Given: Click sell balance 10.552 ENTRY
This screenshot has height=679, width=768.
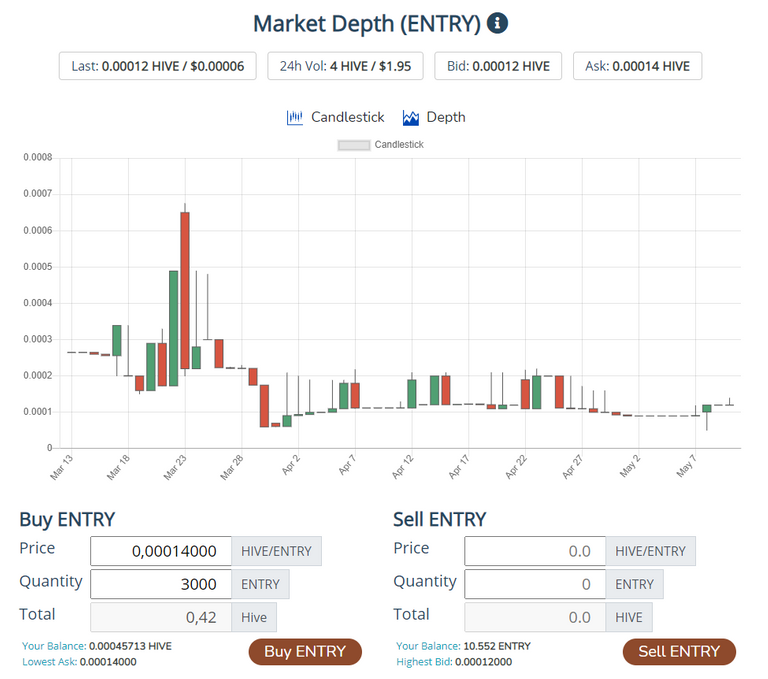Looking at the screenshot, I should pos(497,646).
